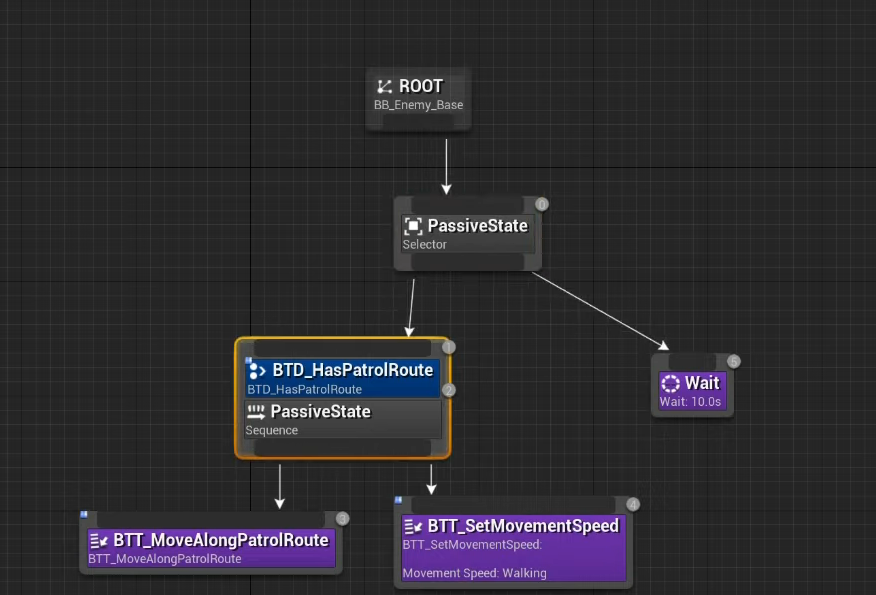Select the Wait: 10.0s description text

689,402
